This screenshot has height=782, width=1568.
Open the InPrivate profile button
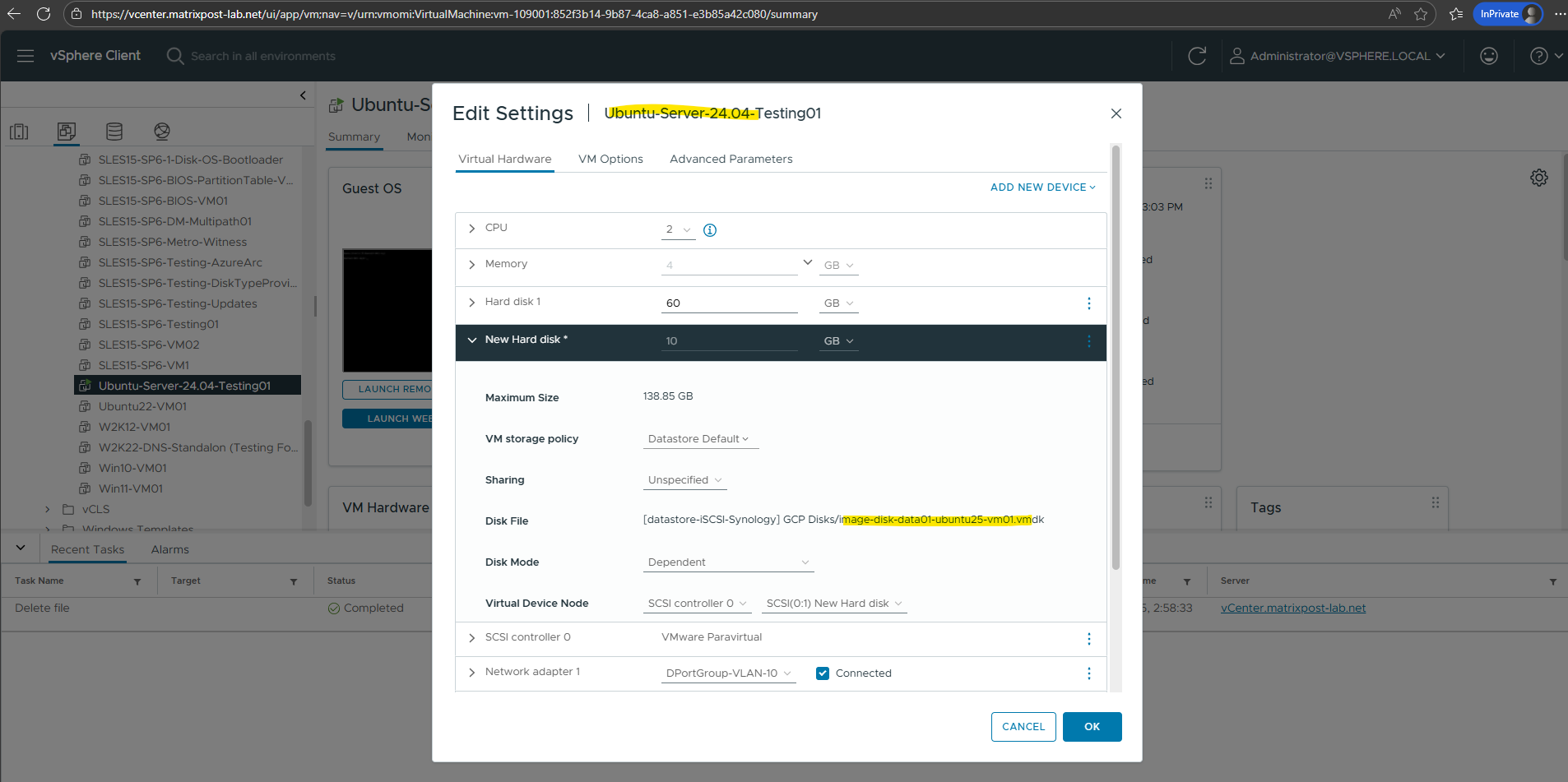click(1508, 14)
